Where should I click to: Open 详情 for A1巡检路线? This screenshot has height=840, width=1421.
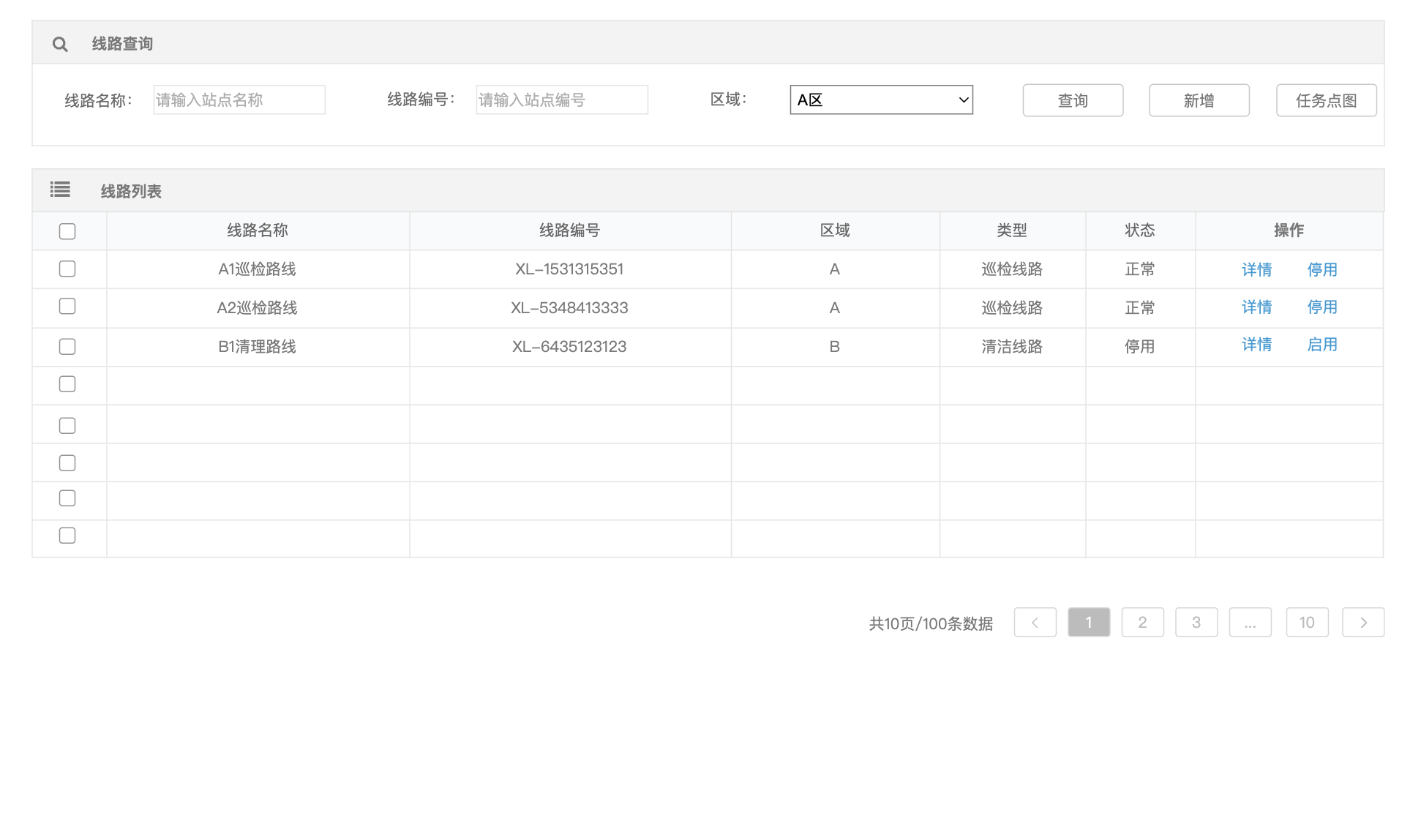pos(1256,269)
